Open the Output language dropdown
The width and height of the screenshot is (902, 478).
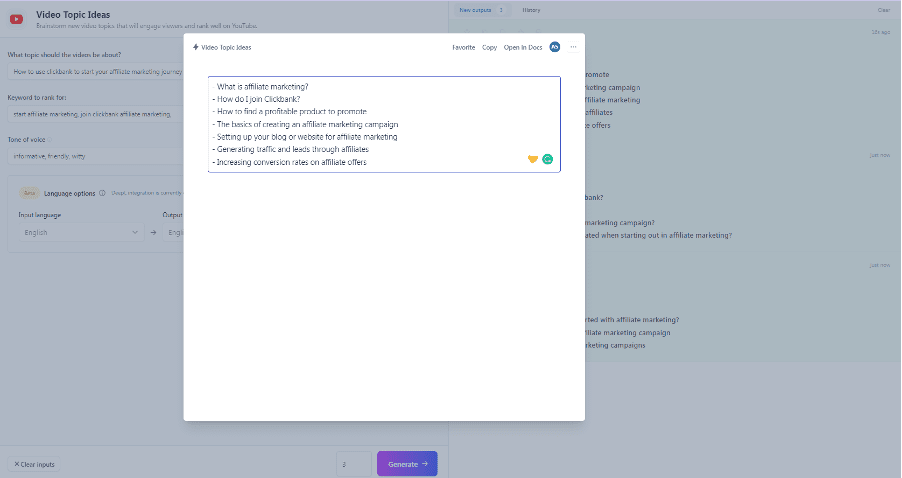(173, 232)
